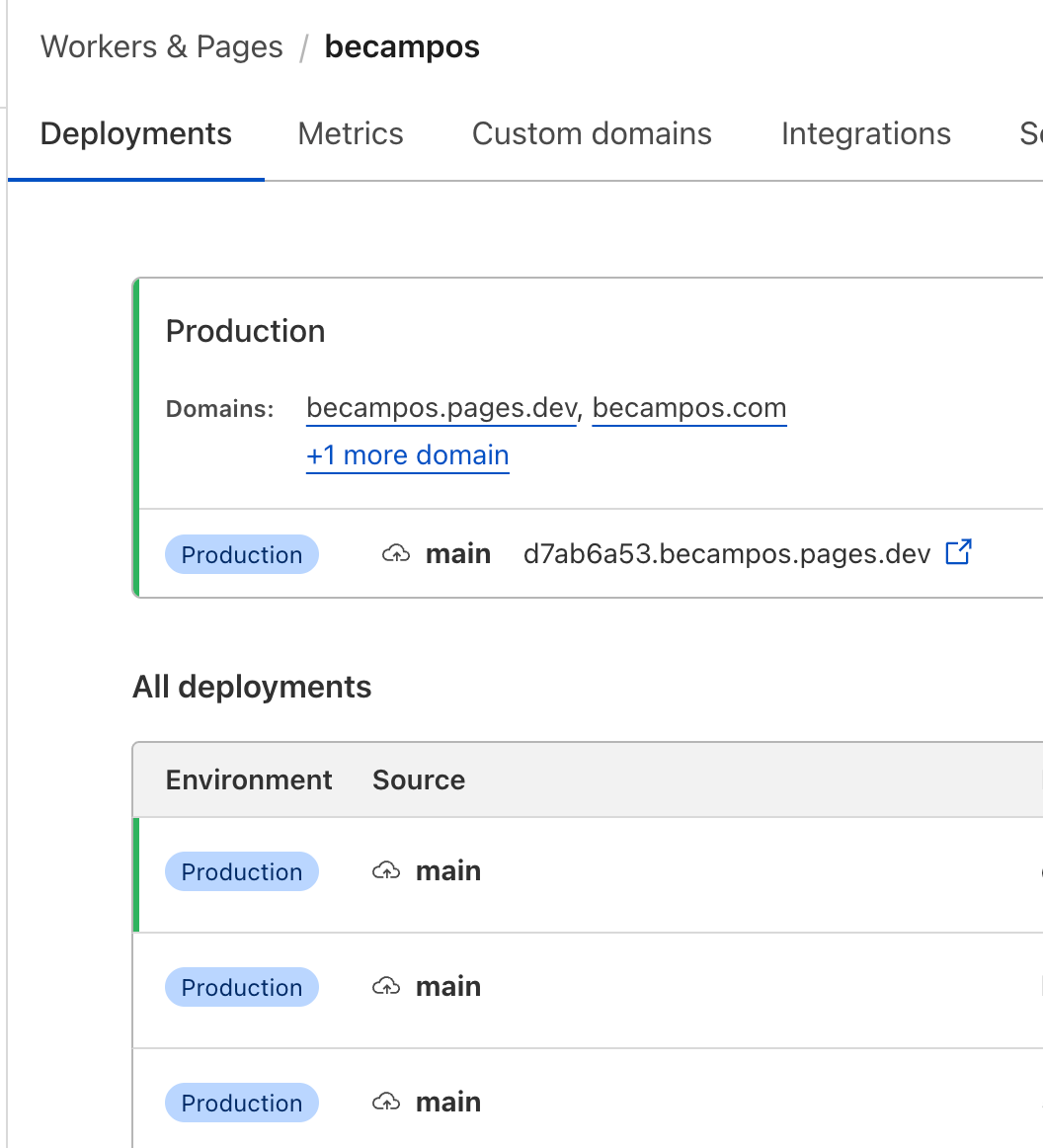Screen dimensions: 1043x1148
Task: Open the Custom domains tab
Action: pos(592,134)
